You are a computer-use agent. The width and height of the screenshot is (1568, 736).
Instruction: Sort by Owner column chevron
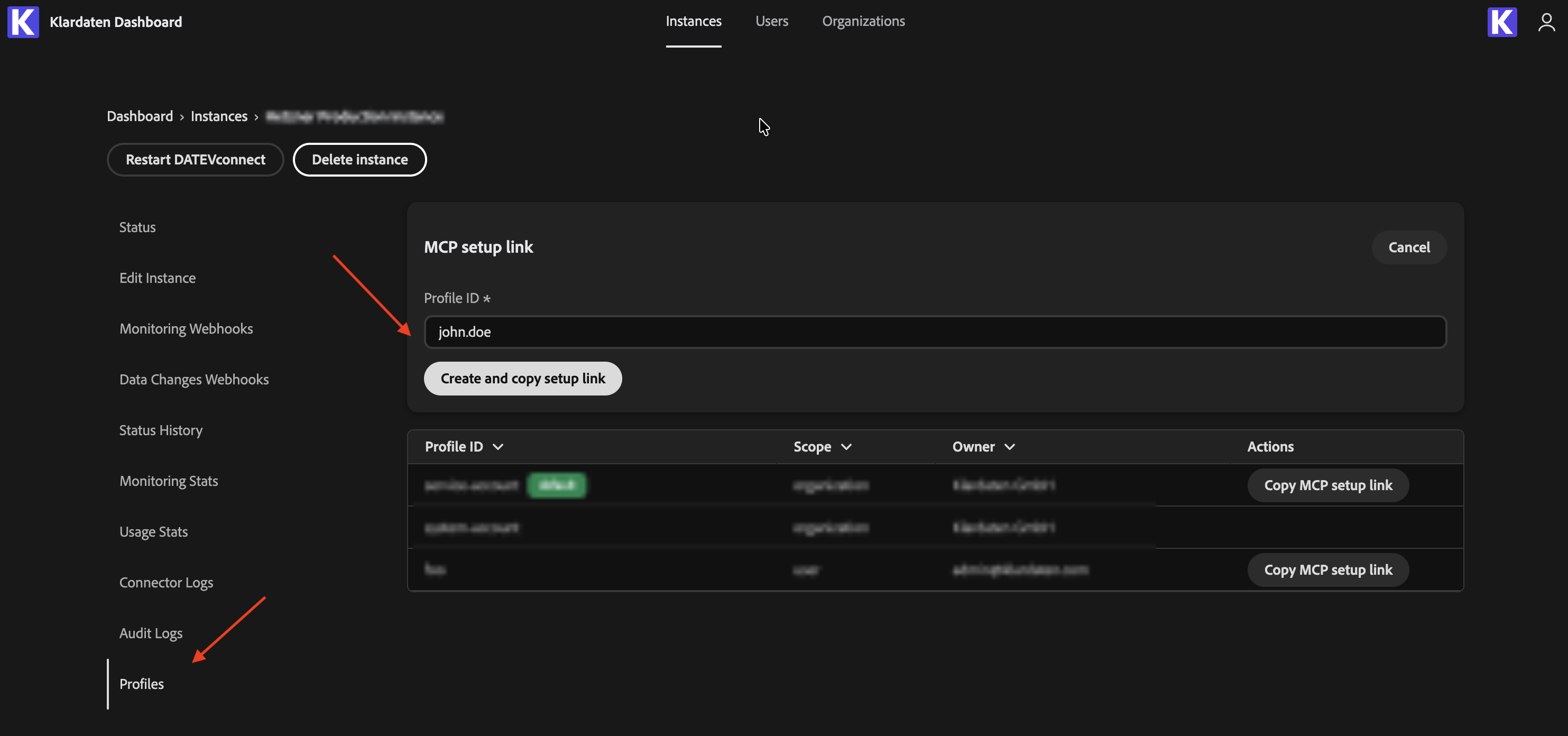[x=1009, y=446]
